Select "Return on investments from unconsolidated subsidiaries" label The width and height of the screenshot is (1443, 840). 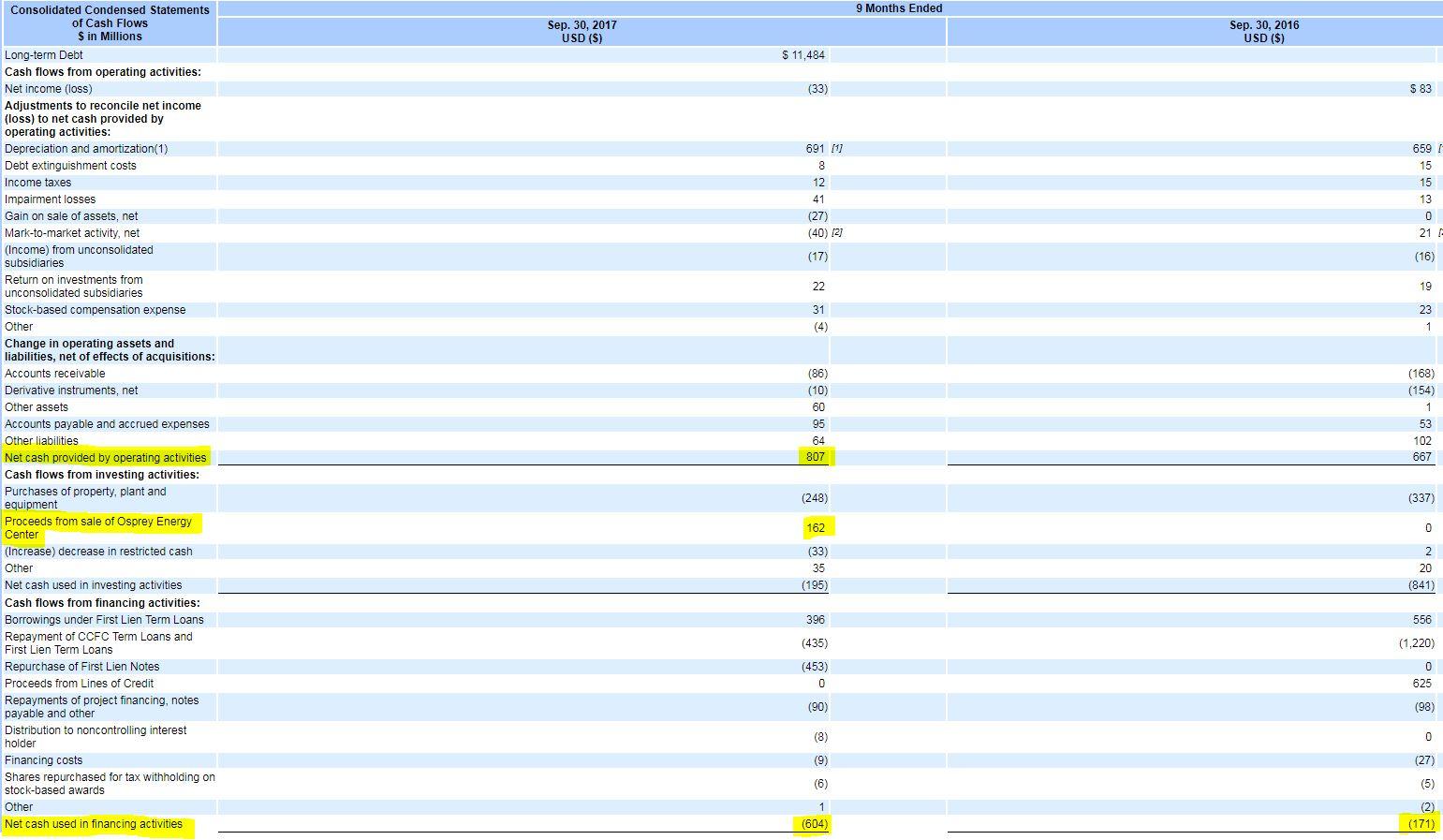click(74, 287)
